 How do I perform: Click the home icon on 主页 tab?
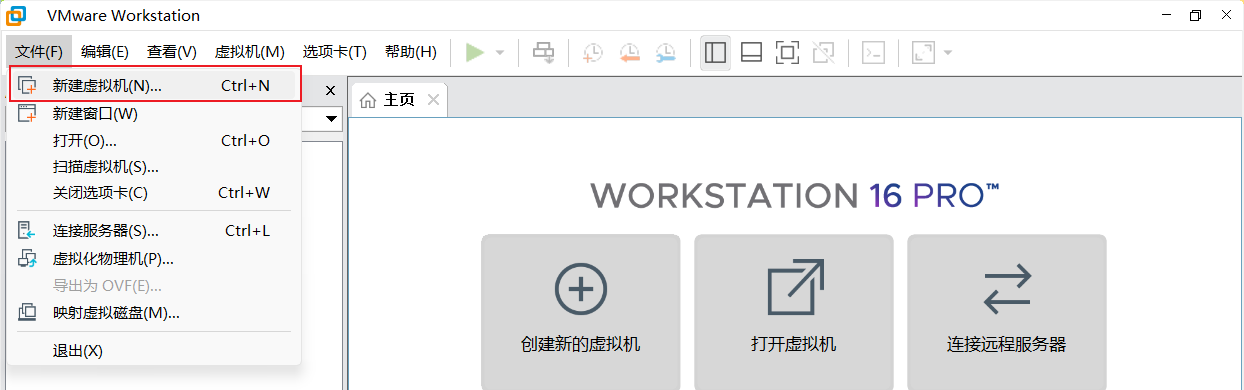(x=368, y=100)
